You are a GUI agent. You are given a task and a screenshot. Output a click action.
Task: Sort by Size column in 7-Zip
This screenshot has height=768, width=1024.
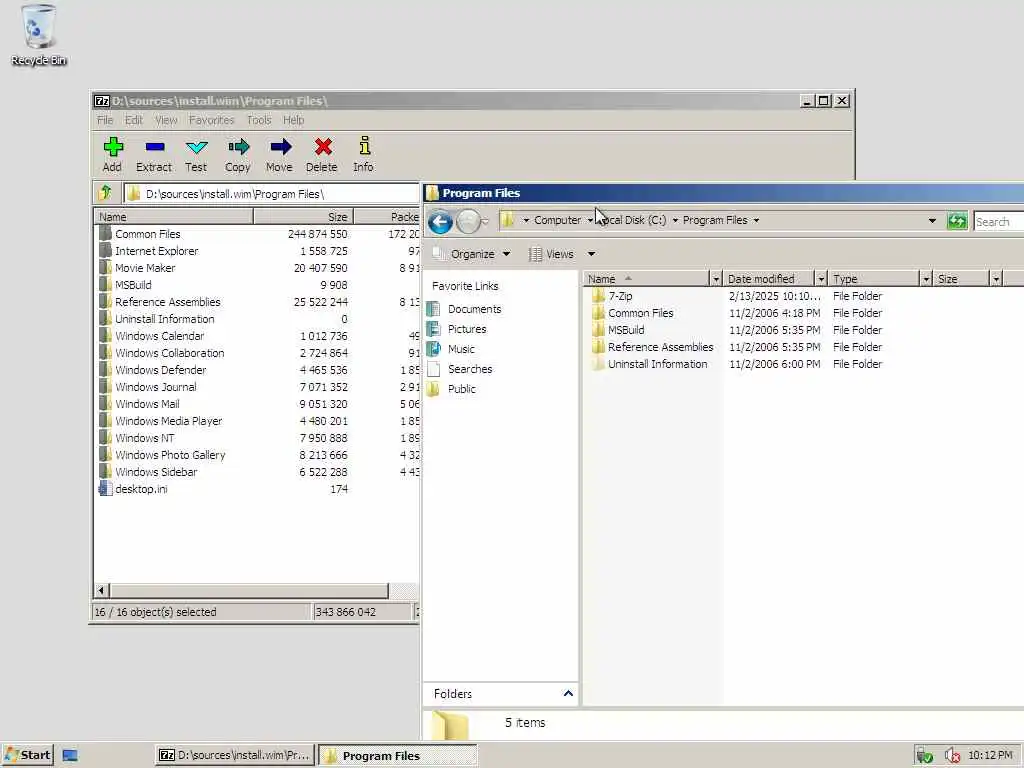pos(303,217)
